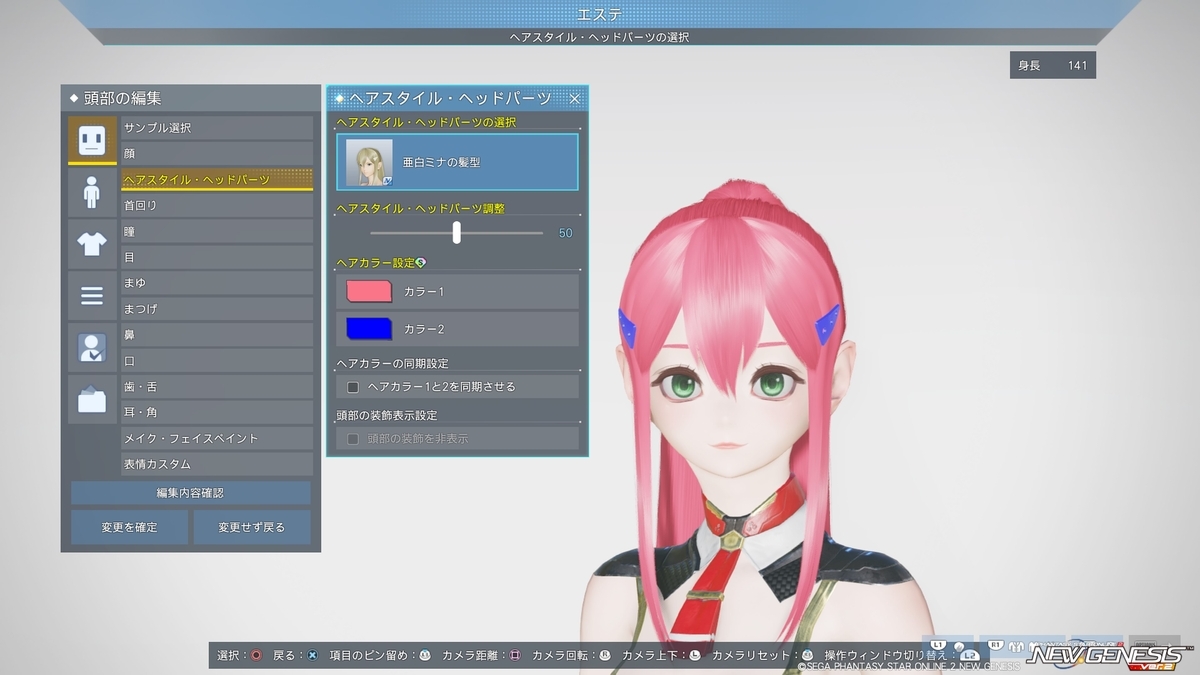Select the body figure category icon
This screenshot has height=675, width=1200.
click(92, 192)
